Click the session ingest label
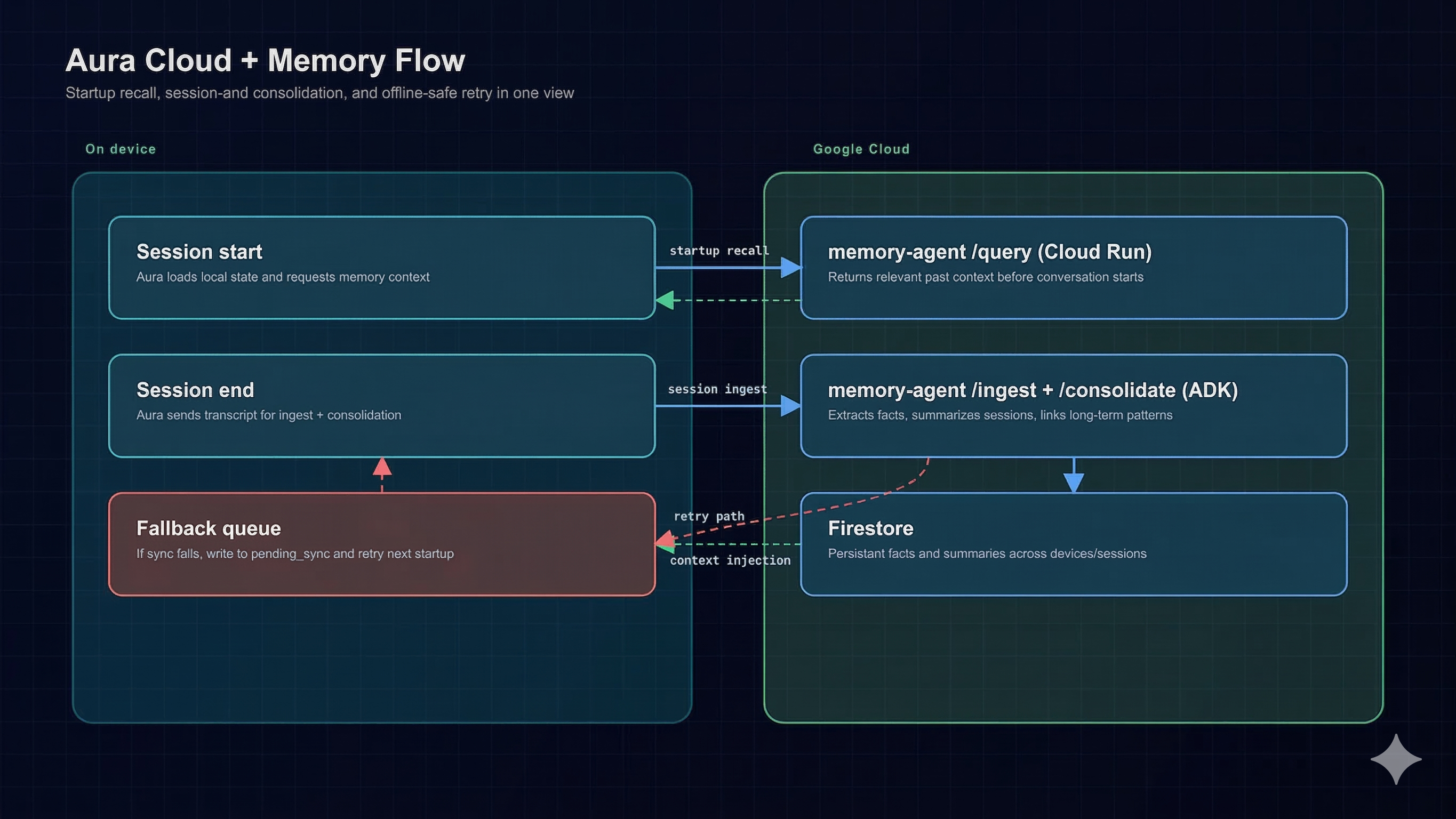1456x819 pixels. (x=717, y=389)
